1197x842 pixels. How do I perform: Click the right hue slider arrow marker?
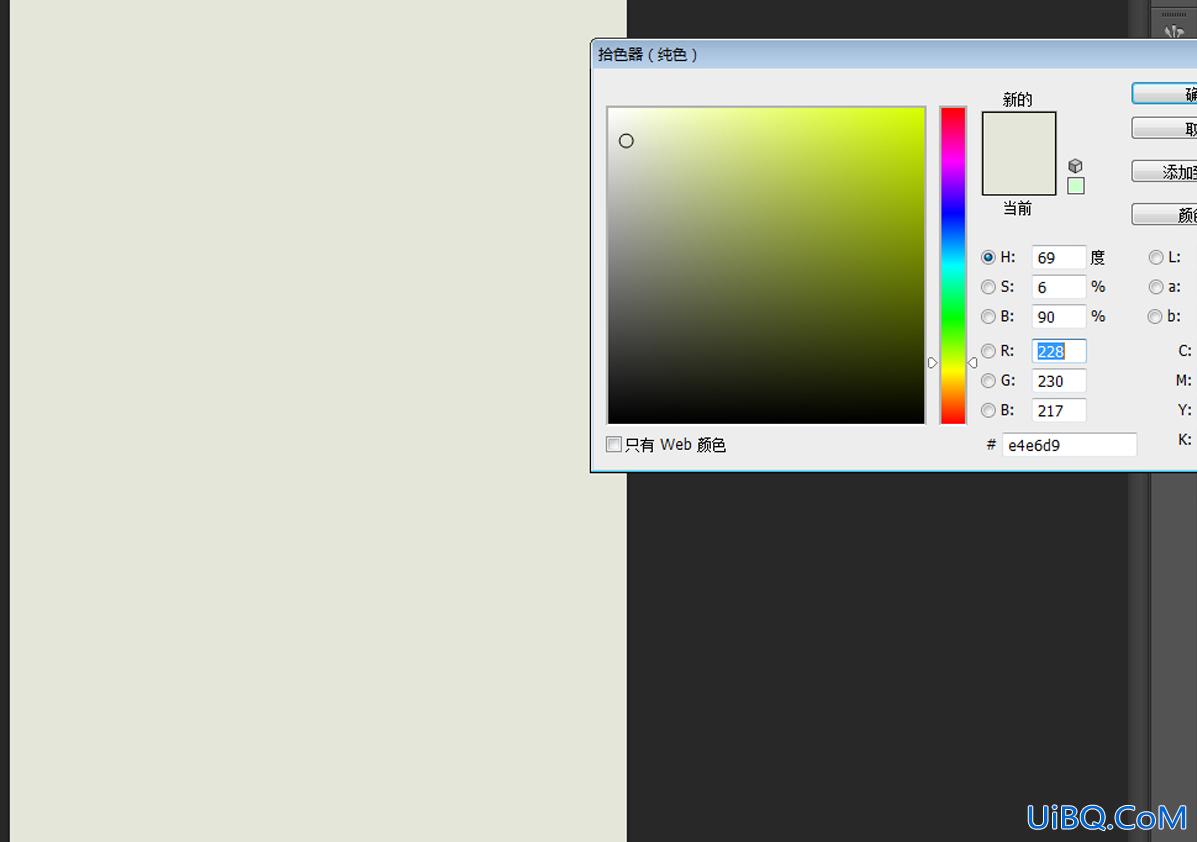tap(973, 363)
